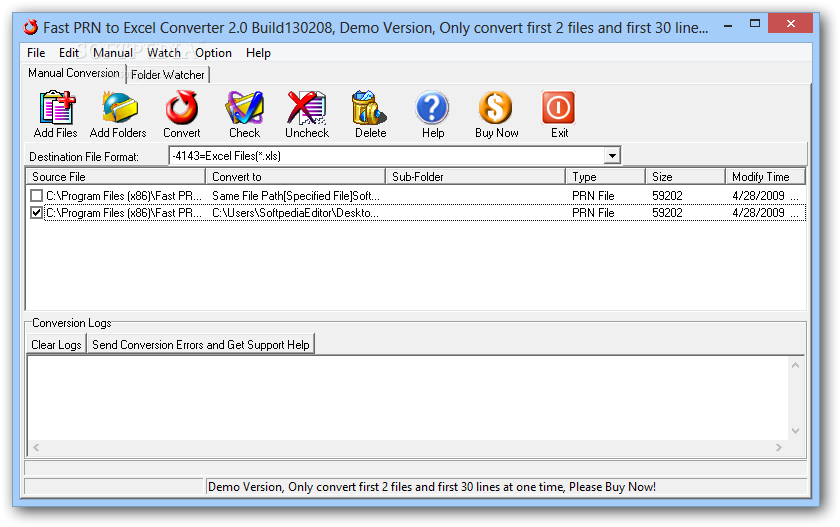
Task: Click the Clear Logs button
Action: click(56, 345)
